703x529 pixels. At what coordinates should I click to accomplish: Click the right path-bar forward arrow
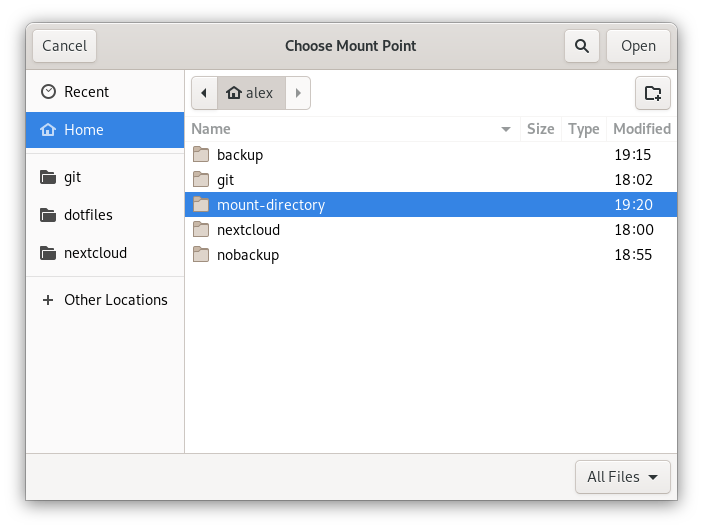[x=298, y=93]
